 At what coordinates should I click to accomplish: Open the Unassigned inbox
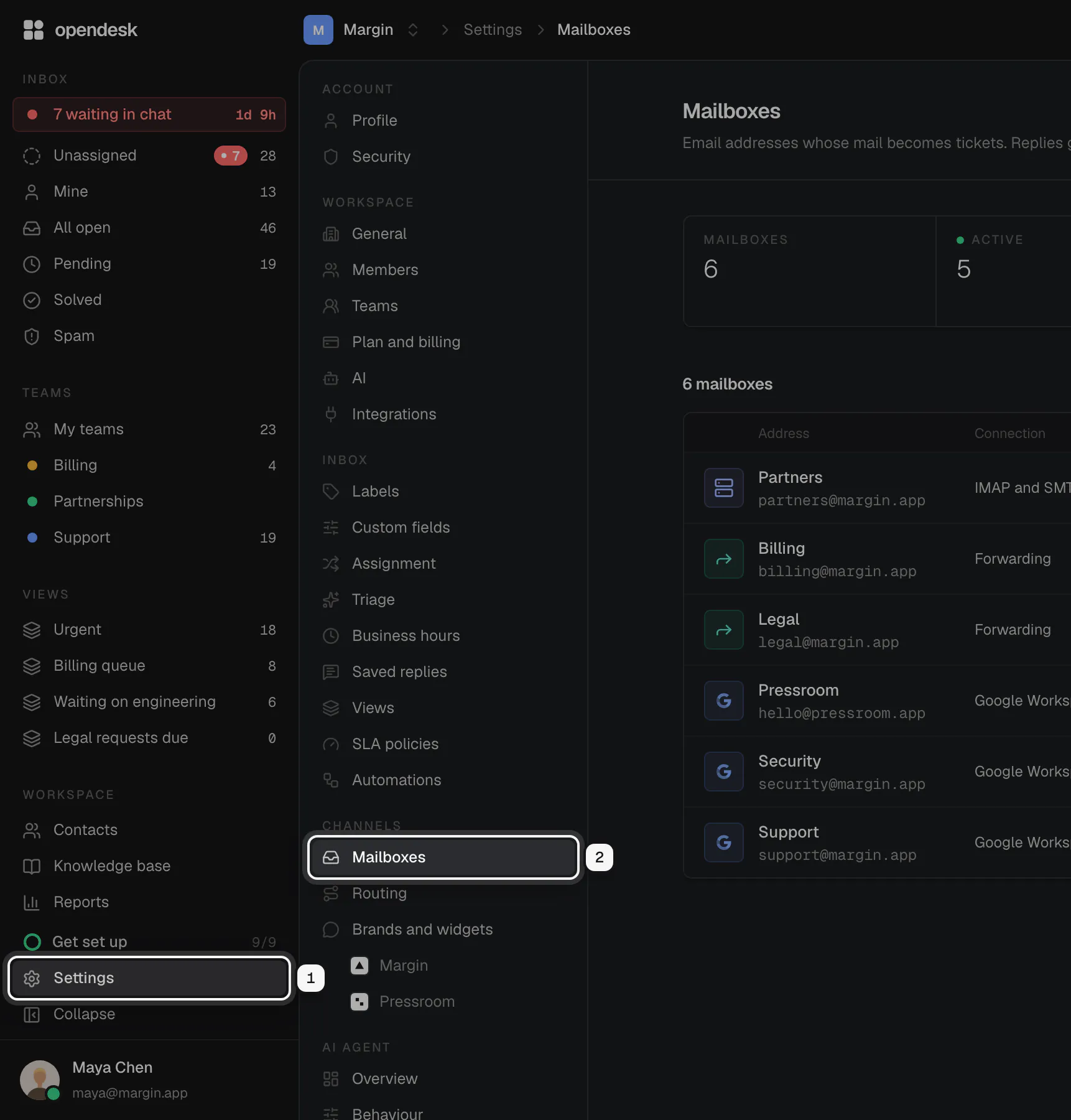[149, 156]
